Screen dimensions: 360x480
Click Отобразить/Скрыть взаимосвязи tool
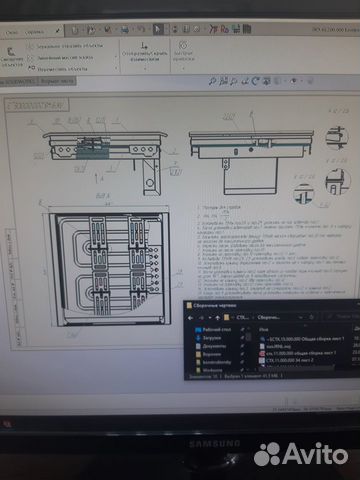pyautogui.click(x=145, y=52)
